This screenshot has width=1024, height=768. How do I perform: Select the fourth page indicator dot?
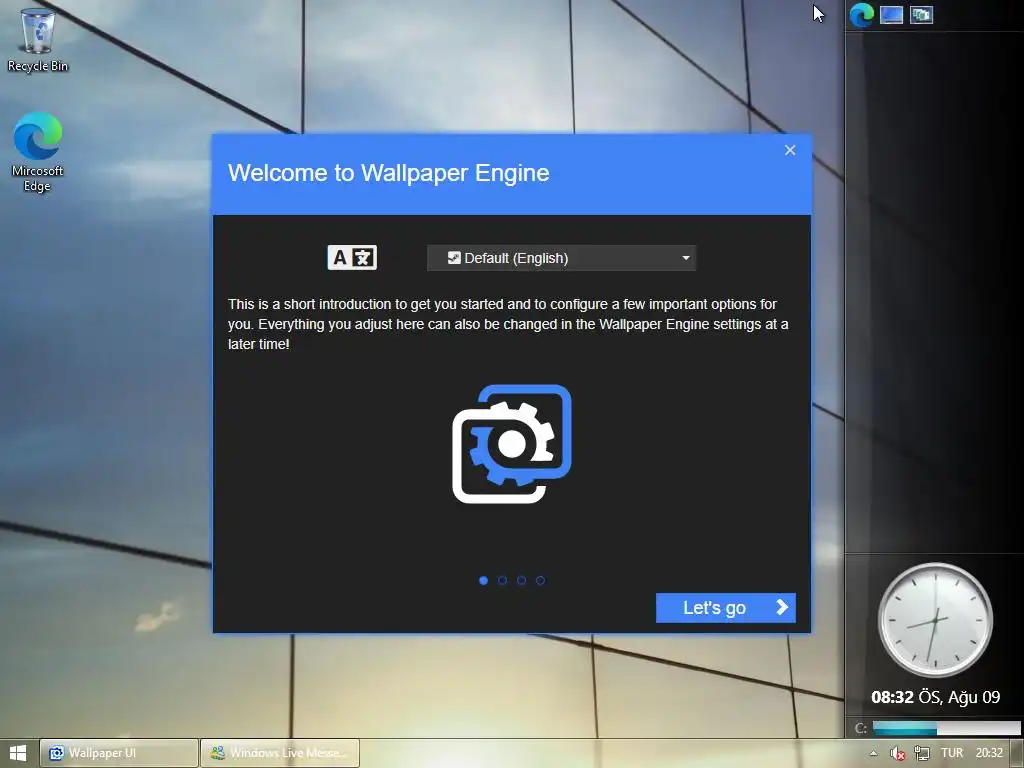[540, 580]
